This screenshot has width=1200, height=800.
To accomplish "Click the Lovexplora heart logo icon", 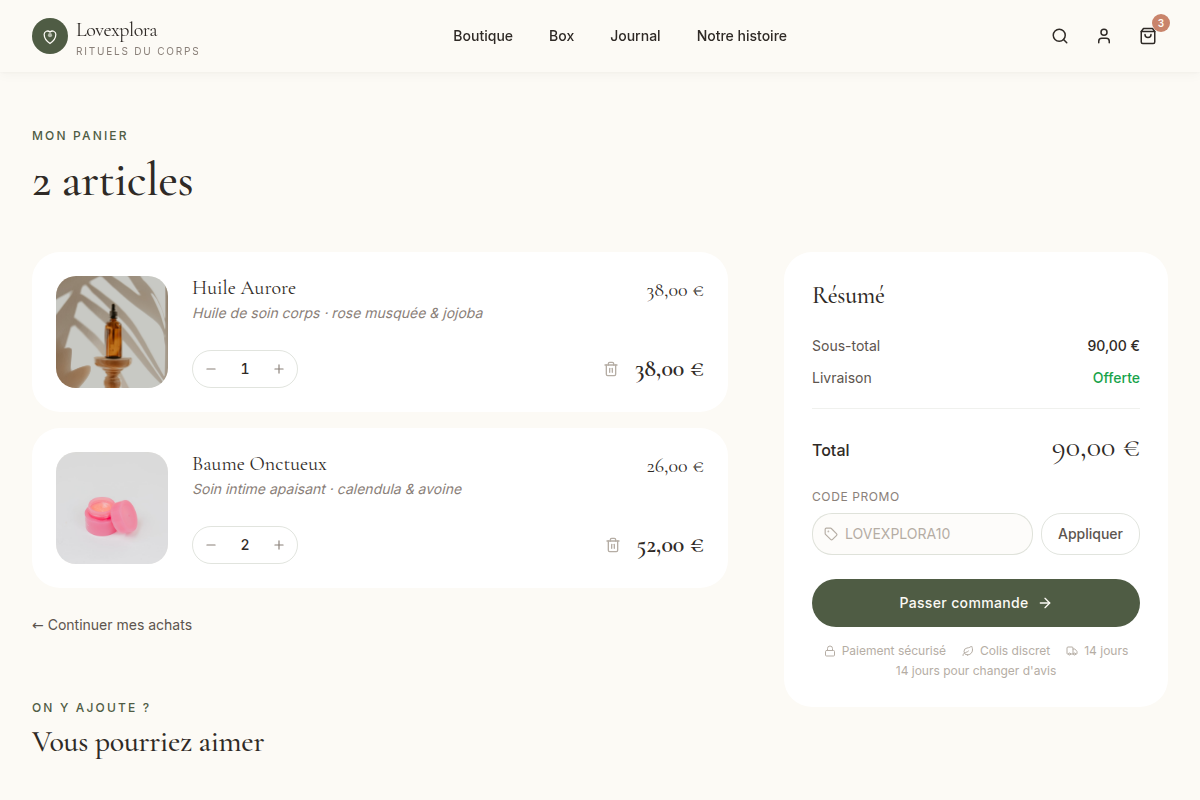I will (50, 36).
